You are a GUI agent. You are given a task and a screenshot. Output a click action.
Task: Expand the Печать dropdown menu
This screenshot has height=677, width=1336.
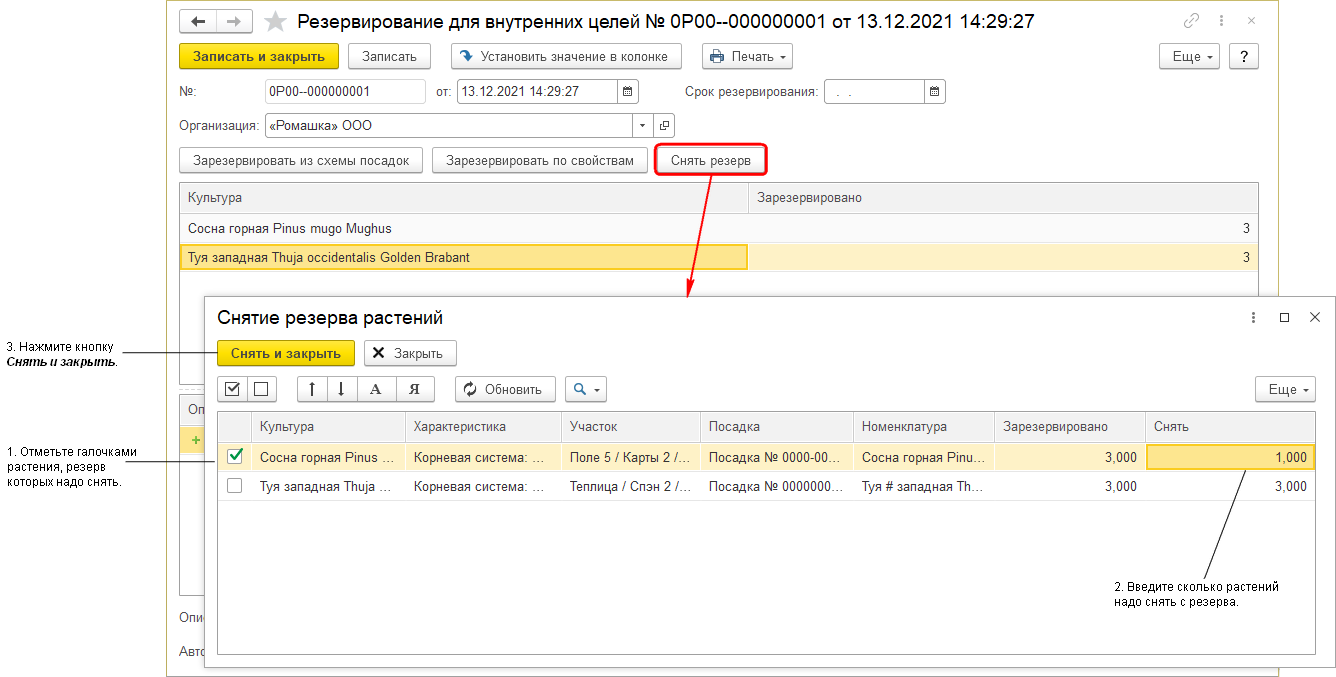coord(747,57)
